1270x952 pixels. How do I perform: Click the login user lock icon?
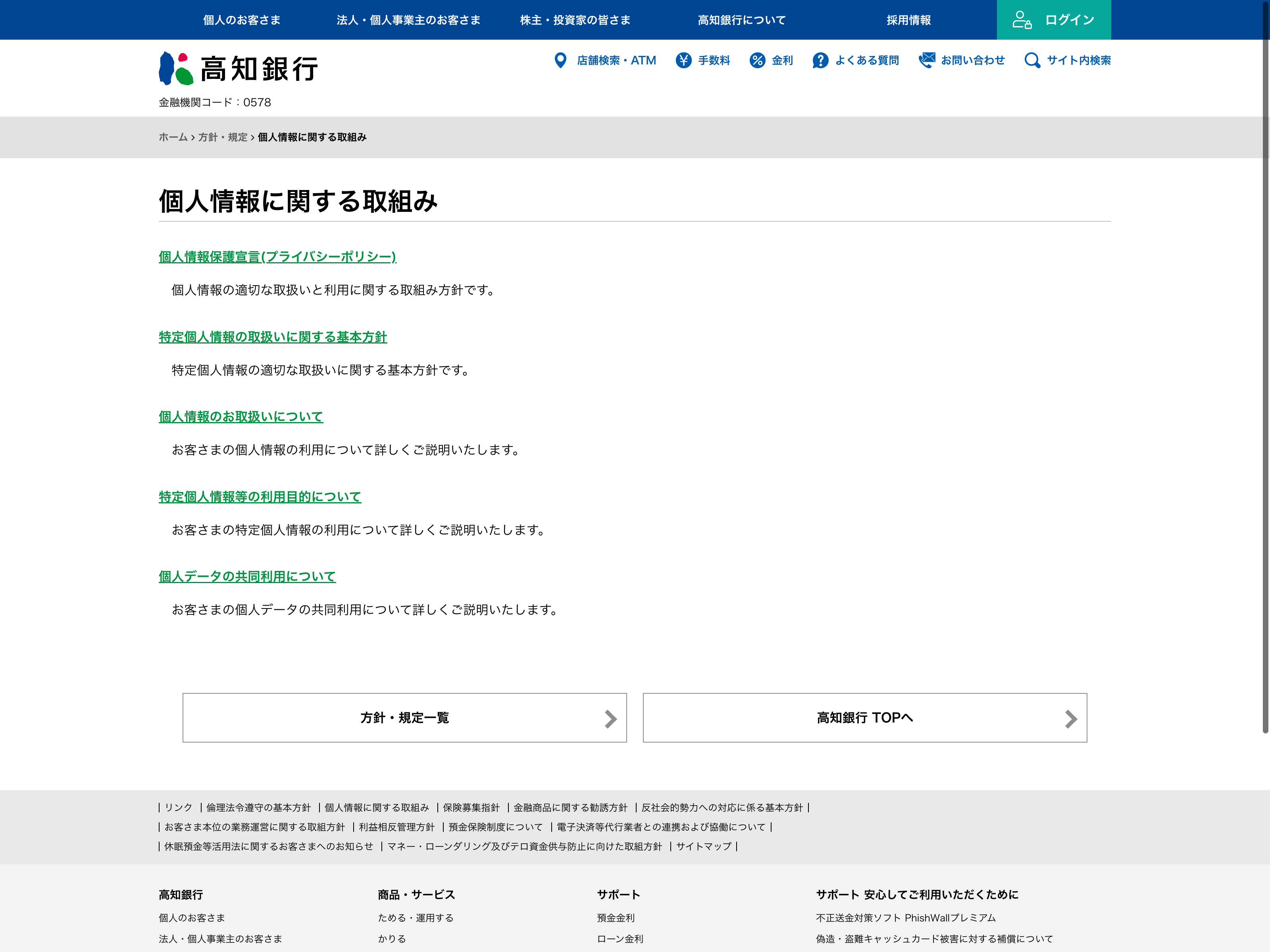click(x=1022, y=20)
